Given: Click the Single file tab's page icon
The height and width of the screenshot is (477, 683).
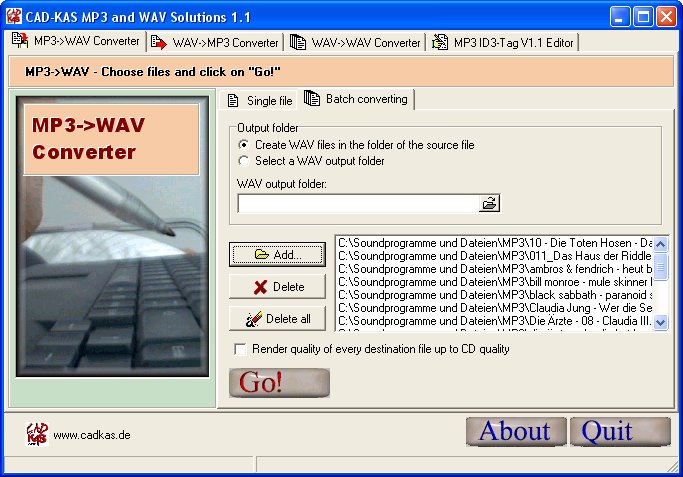Looking at the screenshot, I should (233, 100).
